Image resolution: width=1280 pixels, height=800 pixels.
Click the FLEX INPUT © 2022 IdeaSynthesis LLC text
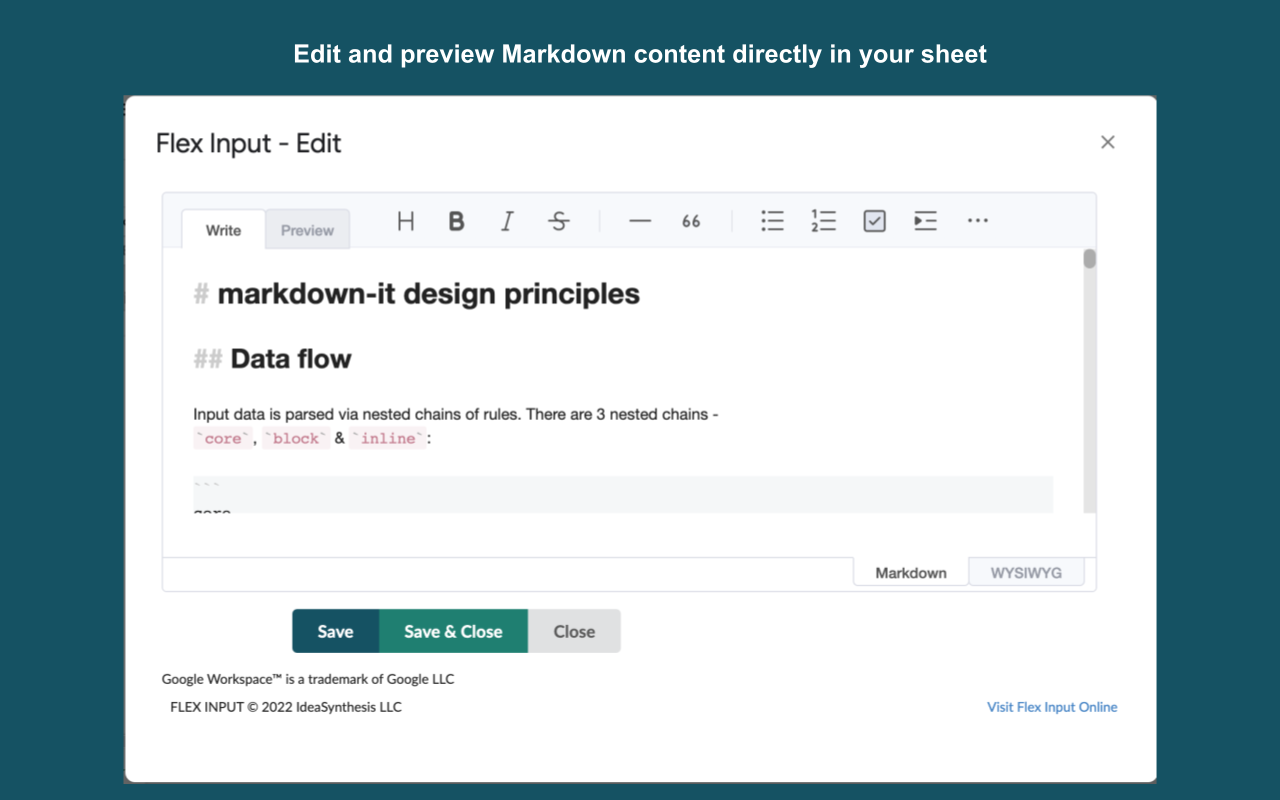click(x=286, y=707)
